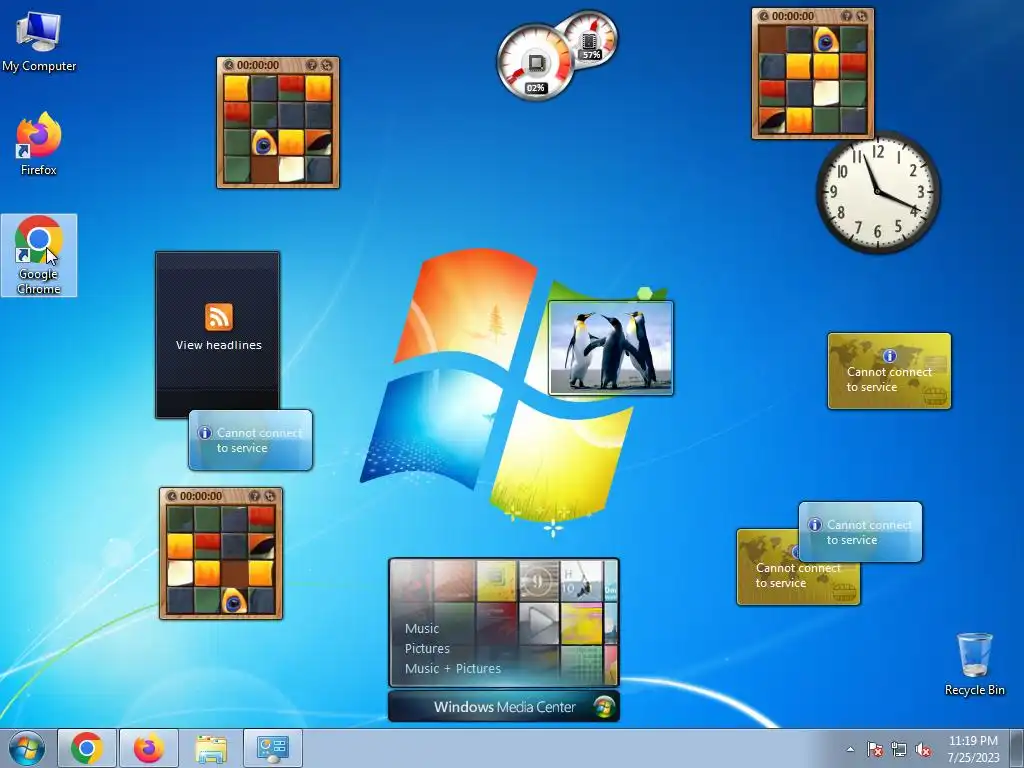
Task: Select Music + Pictures in Media Center gadget
Action: pyautogui.click(x=453, y=668)
